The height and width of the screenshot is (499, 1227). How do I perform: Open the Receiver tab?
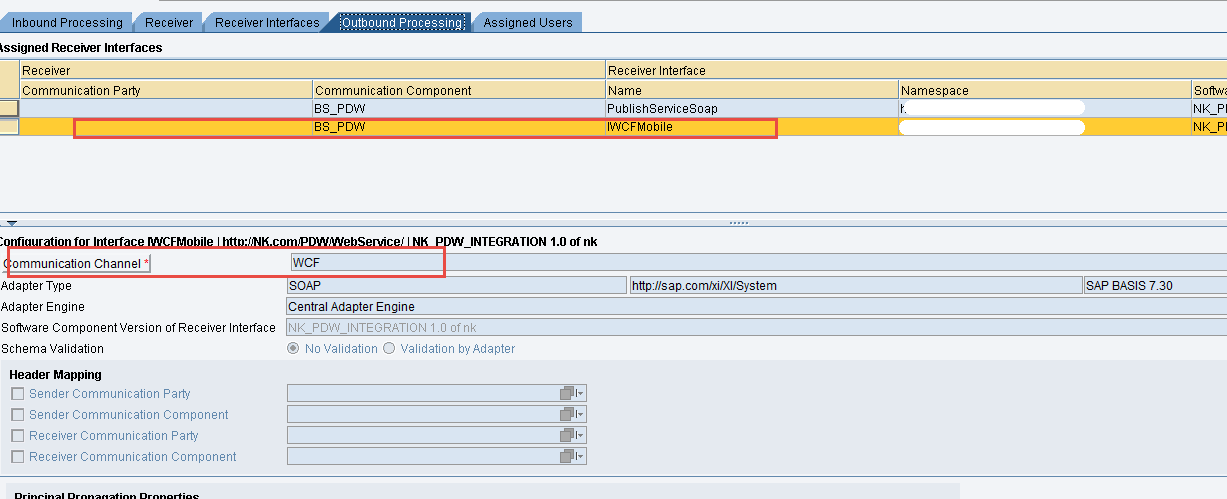pyautogui.click(x=169, y=22)
